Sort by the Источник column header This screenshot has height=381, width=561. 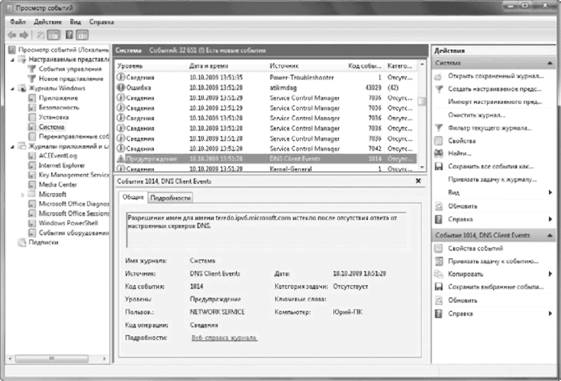[x=284, y=66]
